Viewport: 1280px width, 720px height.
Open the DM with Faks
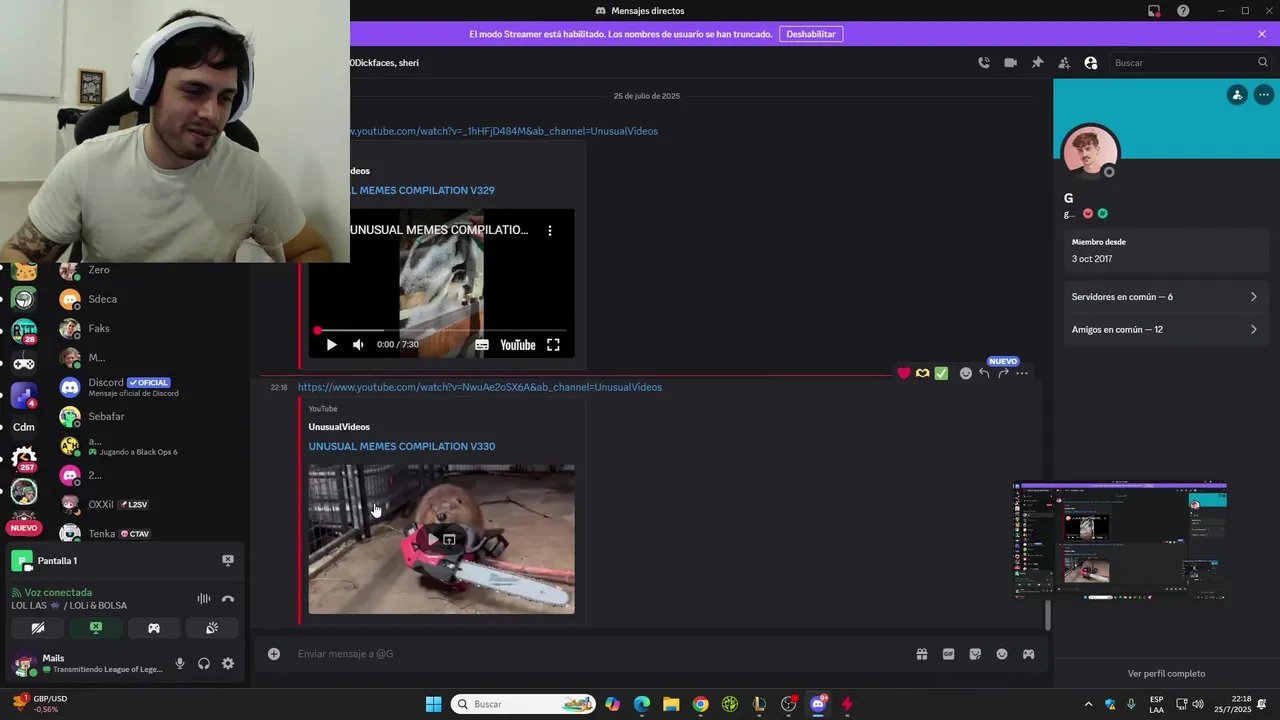pyautogui.click(x=149, y=328)
